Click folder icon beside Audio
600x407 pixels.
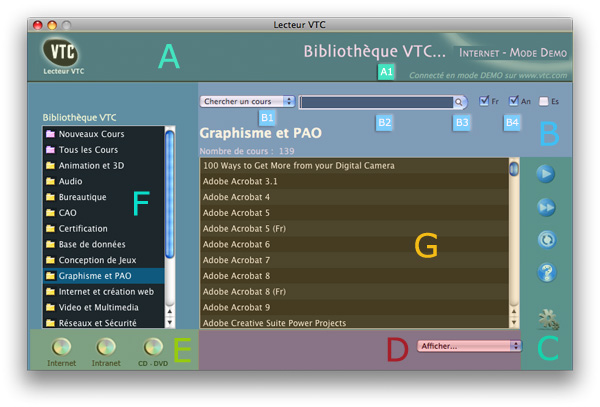(x=50, y=181)
